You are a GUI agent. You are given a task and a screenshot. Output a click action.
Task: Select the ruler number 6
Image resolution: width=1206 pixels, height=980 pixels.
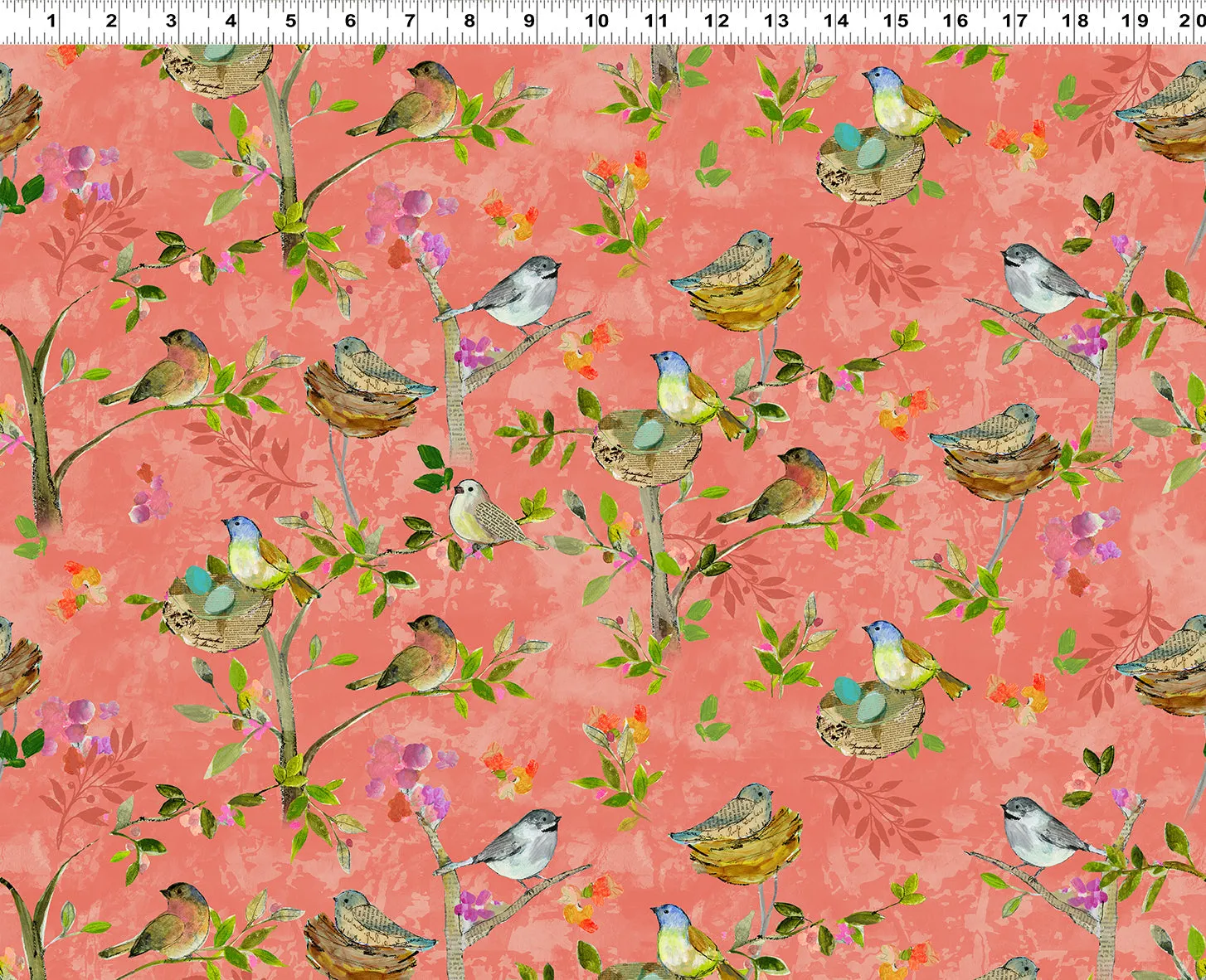(350, 21)
